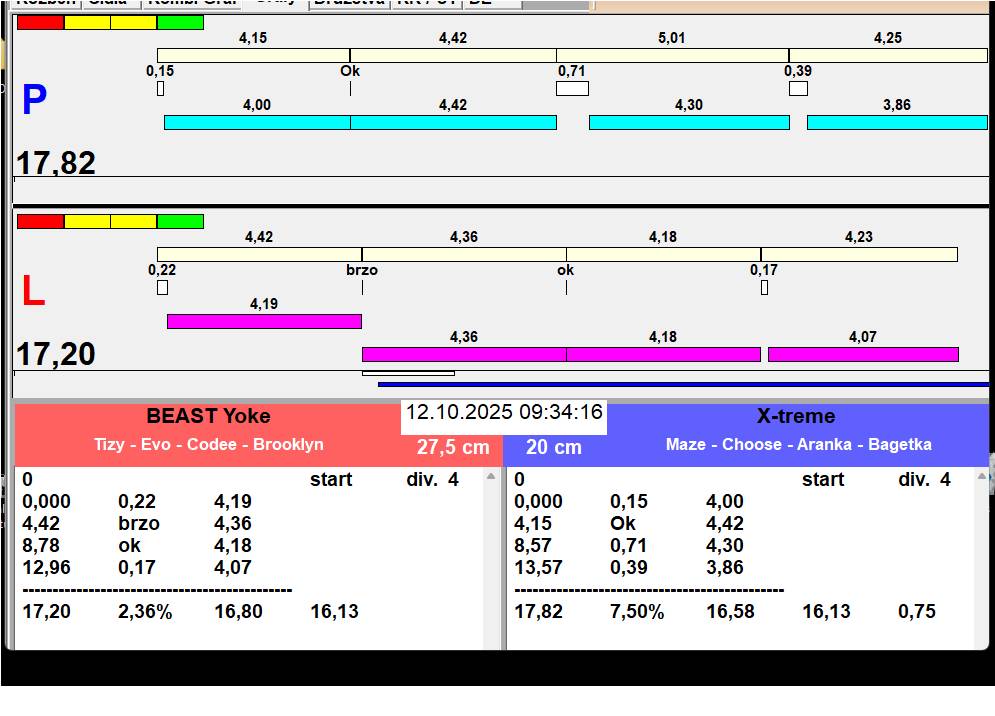This screenshot has width=995, height=716.
Task: Click the green start light in lane P
Action: [180, 22]
